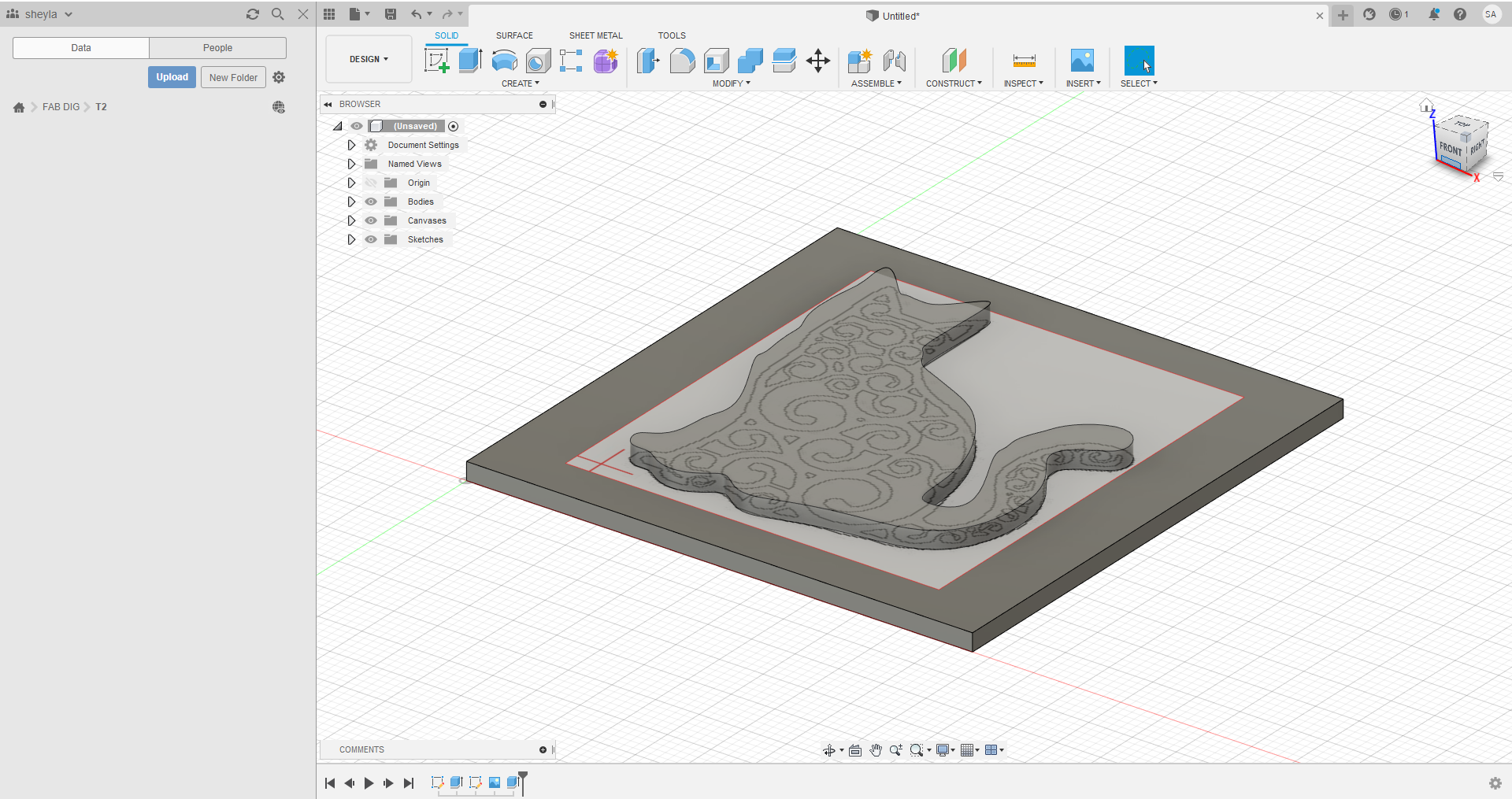
Task: Hide the Canvases folder
Action: coord(371,220)
